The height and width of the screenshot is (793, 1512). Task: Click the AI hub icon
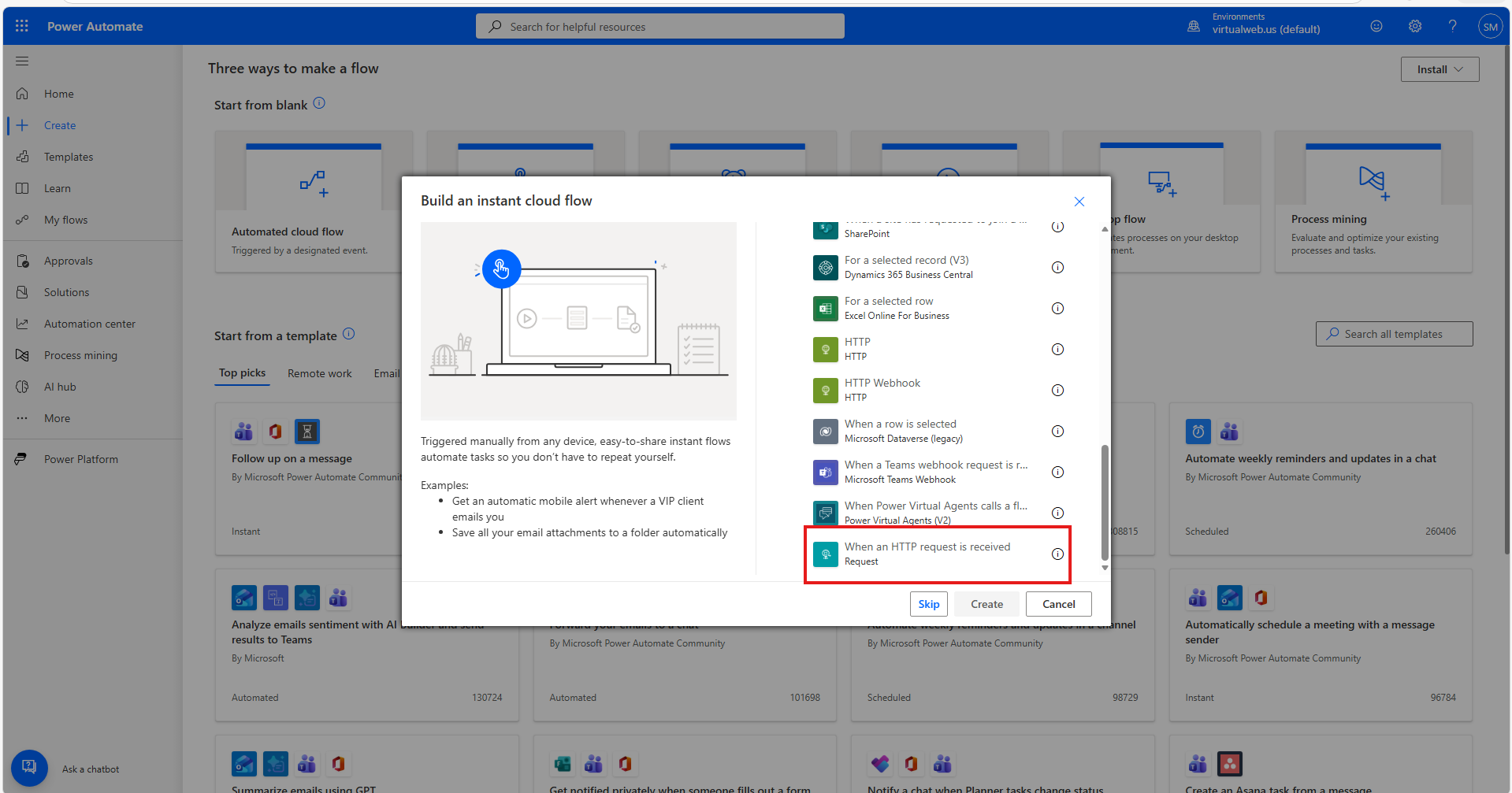tap(22, 387)
